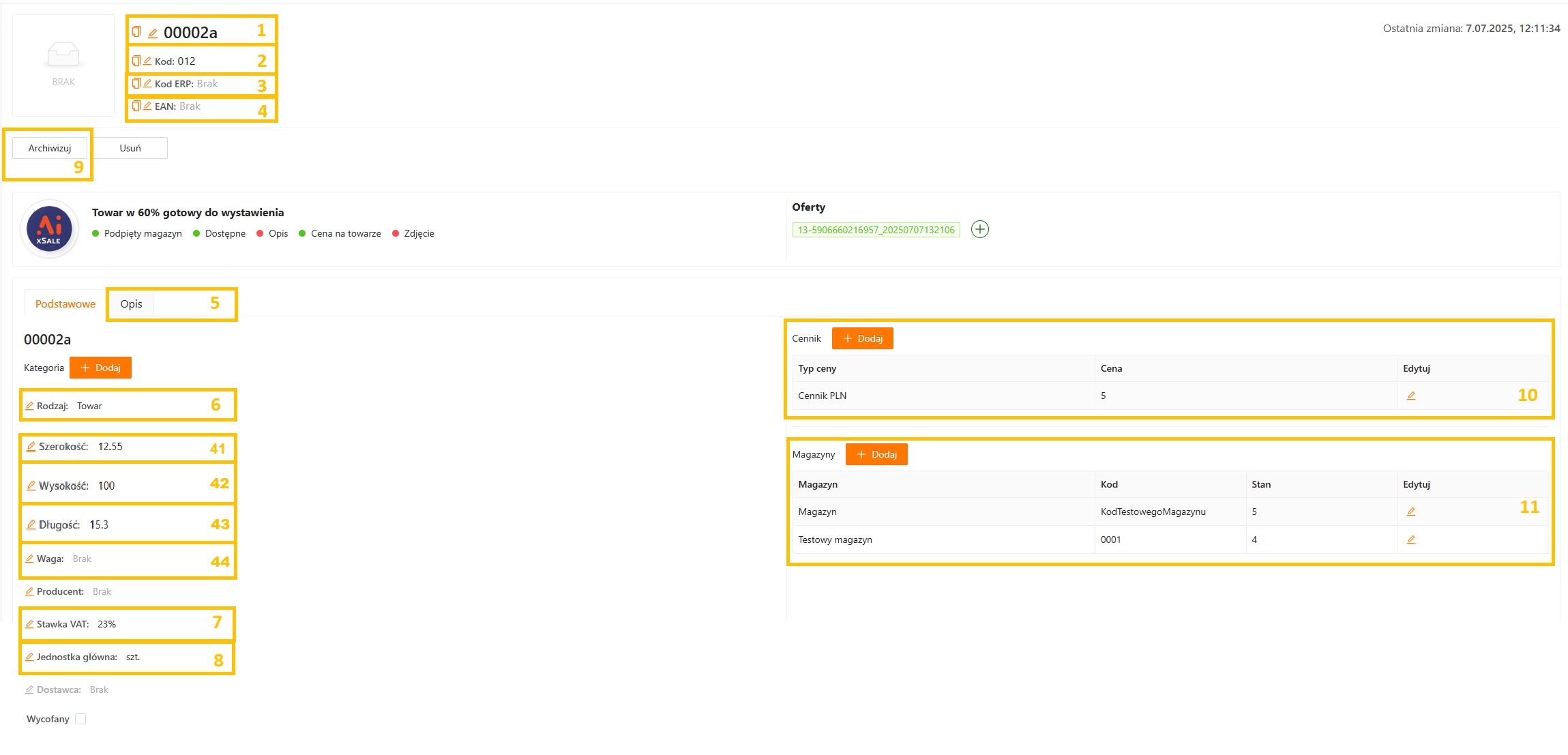Click edit pencil in Cennik PLN row
The image size is (1568, 755).
click(1411, 396)
